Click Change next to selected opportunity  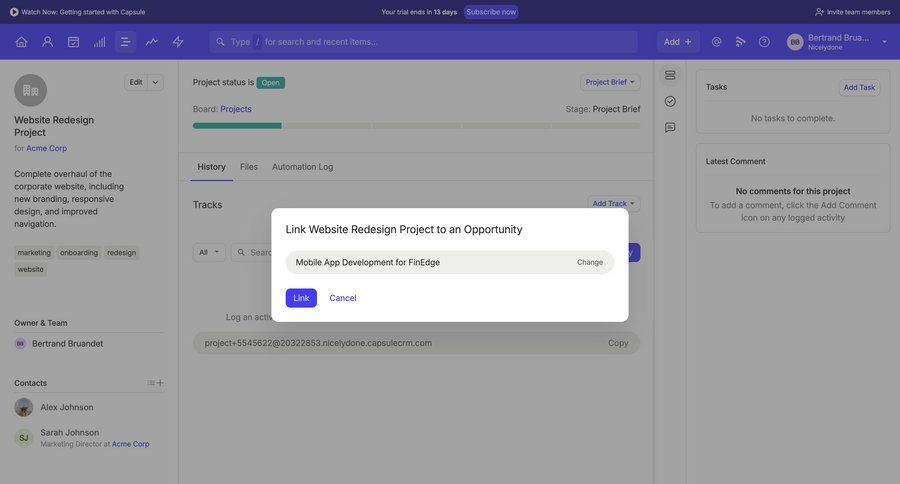point(589,262)
